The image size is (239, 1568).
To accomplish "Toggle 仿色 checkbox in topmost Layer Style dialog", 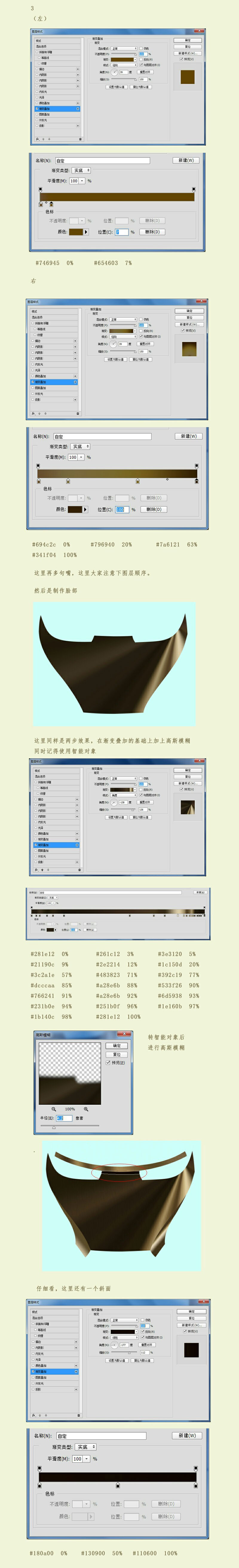I will [x=141, y=48].
